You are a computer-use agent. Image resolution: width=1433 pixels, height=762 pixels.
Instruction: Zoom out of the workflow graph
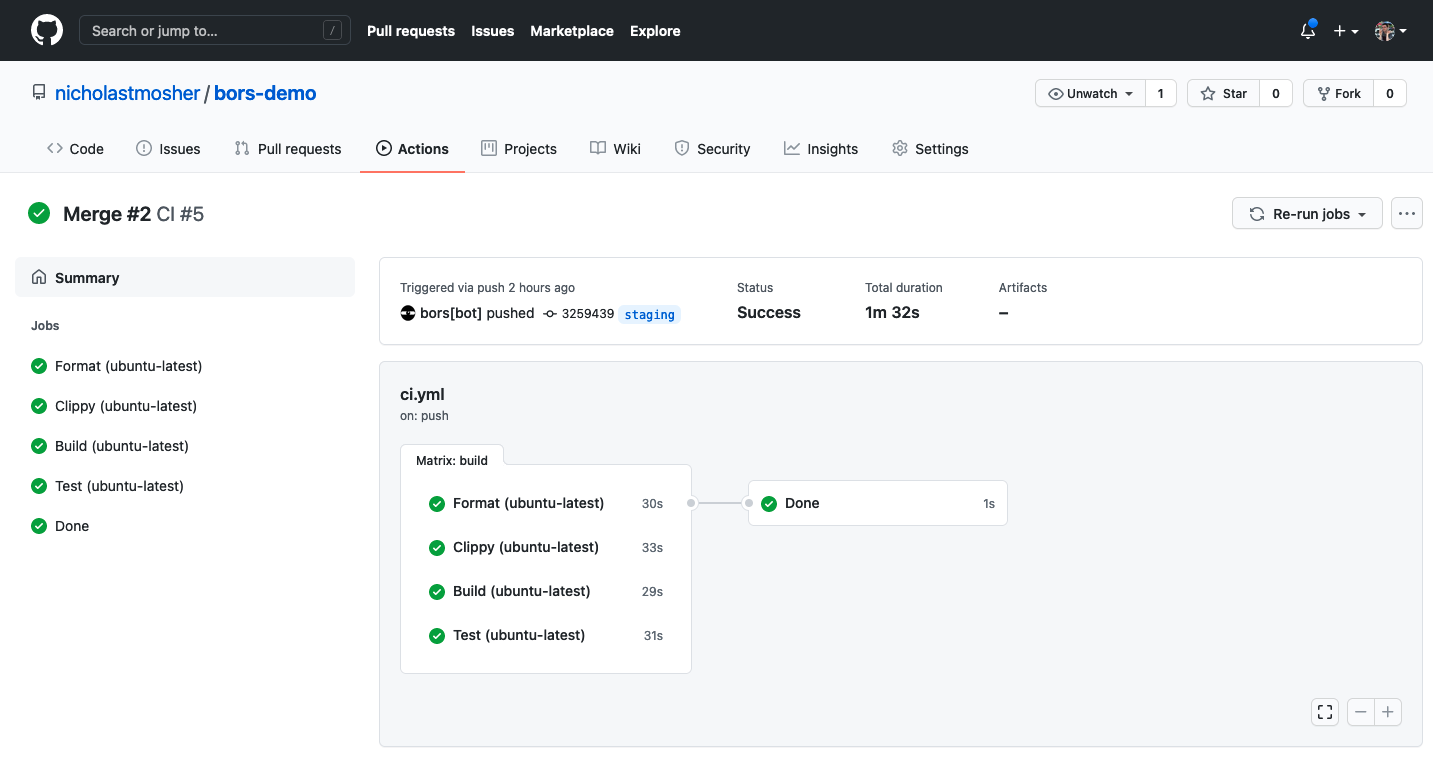click(1360, 711)
